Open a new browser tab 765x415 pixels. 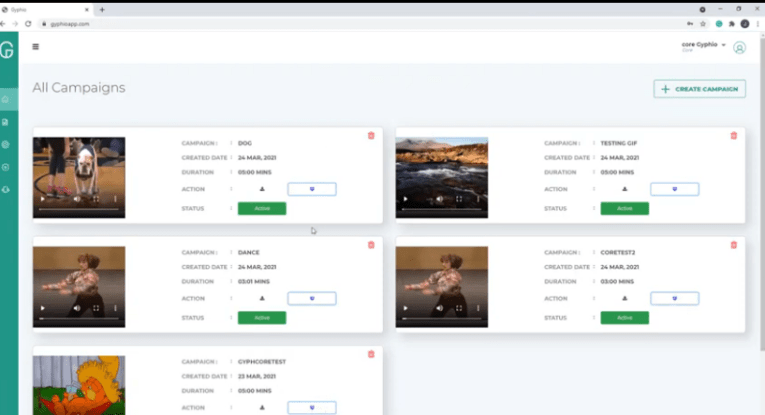pos(102,10)
